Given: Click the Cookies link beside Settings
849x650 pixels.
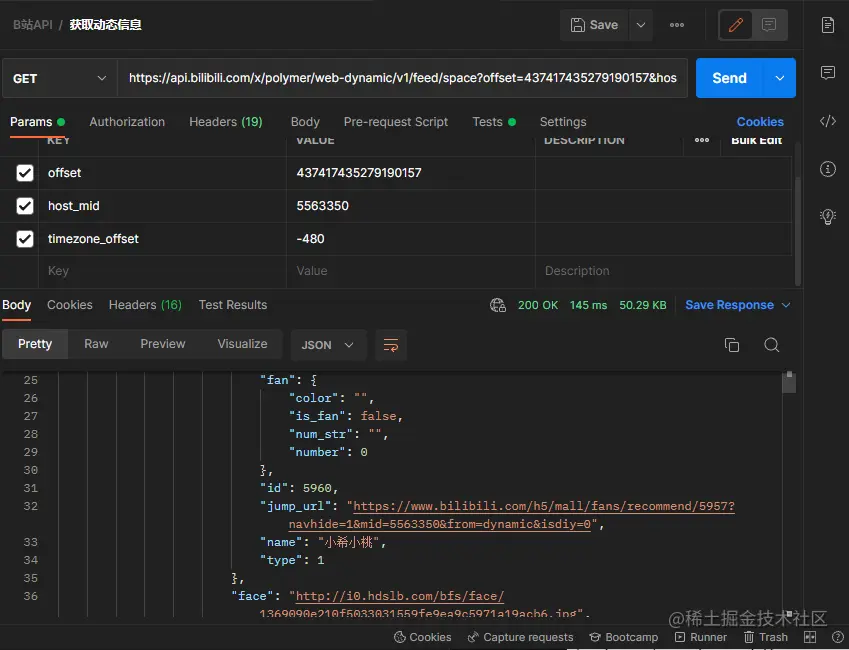Looking at the screenshot, I should click(760, 122).
